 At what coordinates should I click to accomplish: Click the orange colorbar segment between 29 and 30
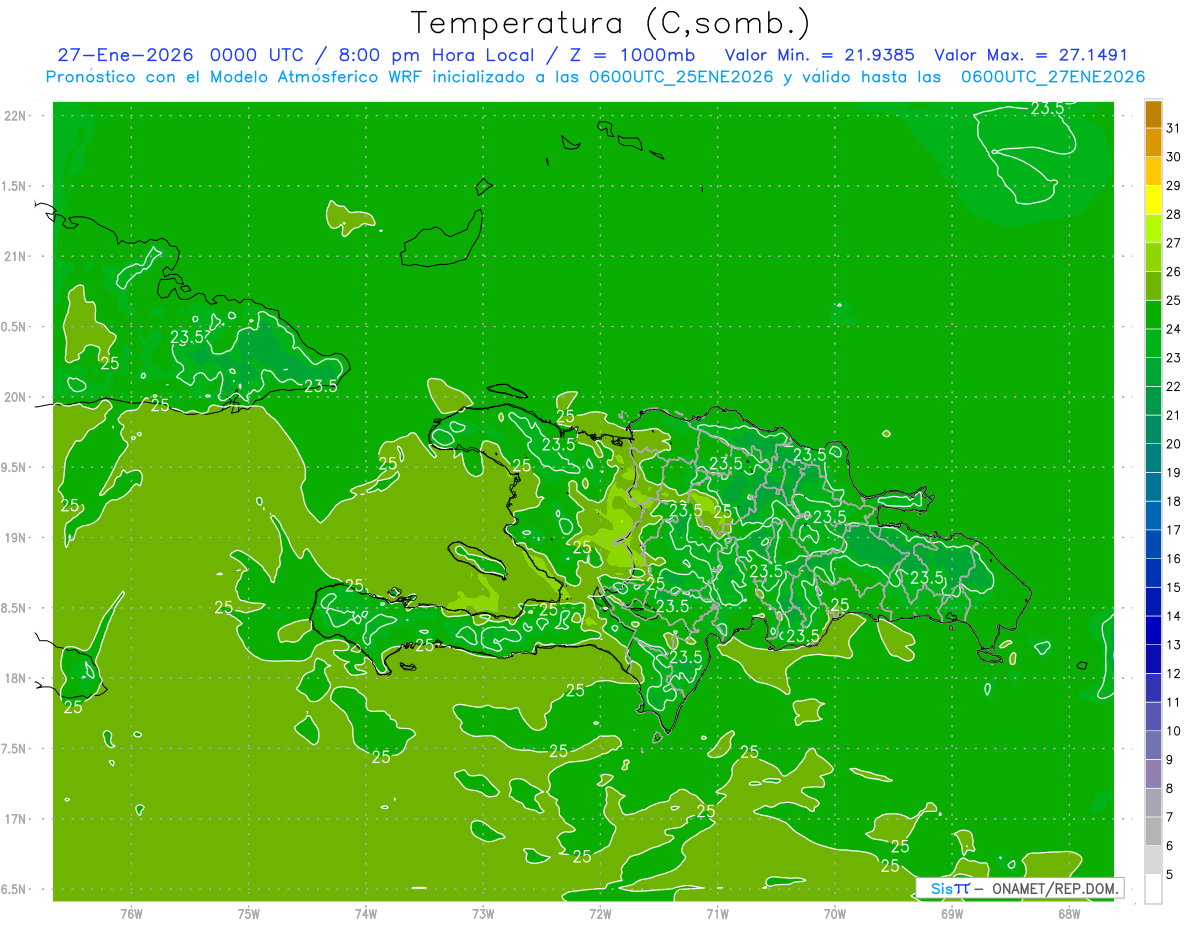tap(1153, 171)
